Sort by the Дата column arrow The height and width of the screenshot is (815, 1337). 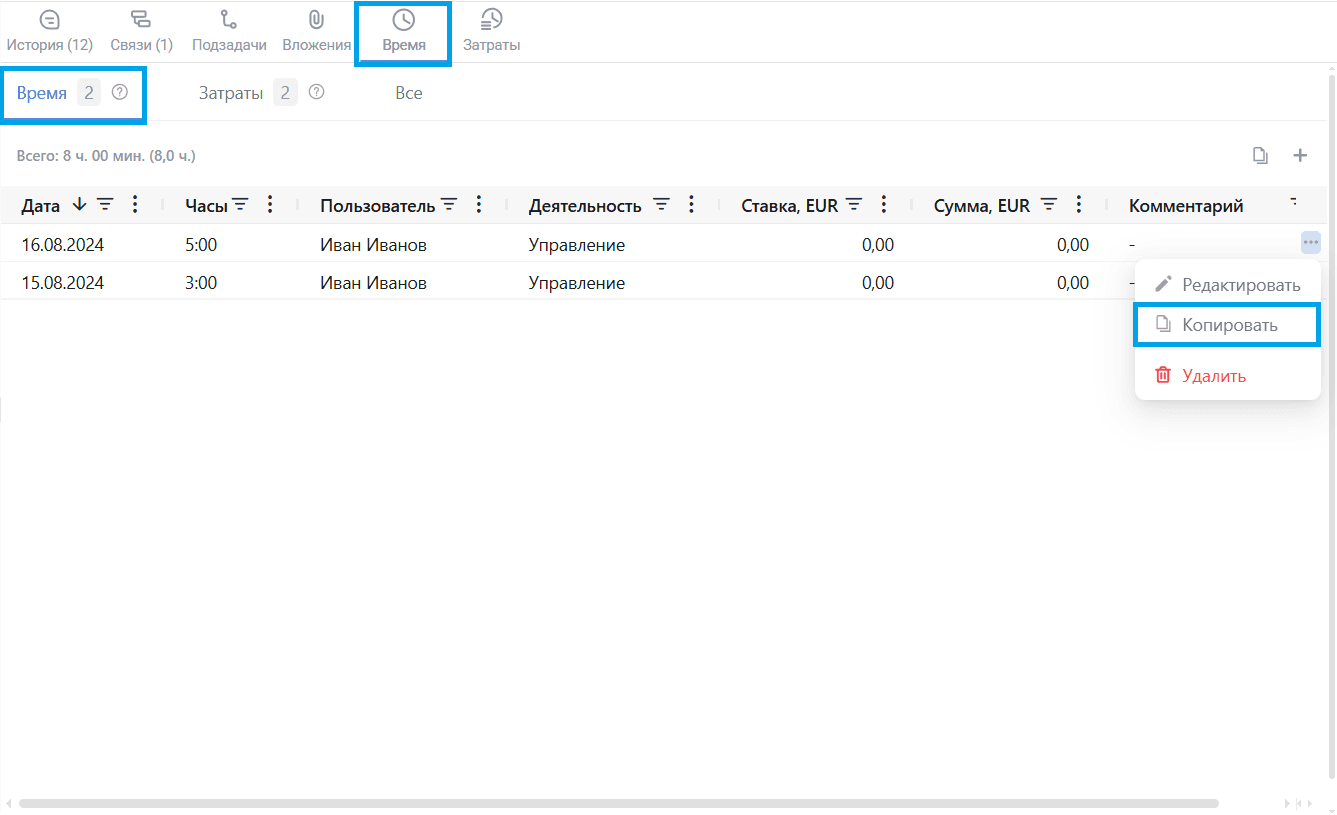click(80, 205)
